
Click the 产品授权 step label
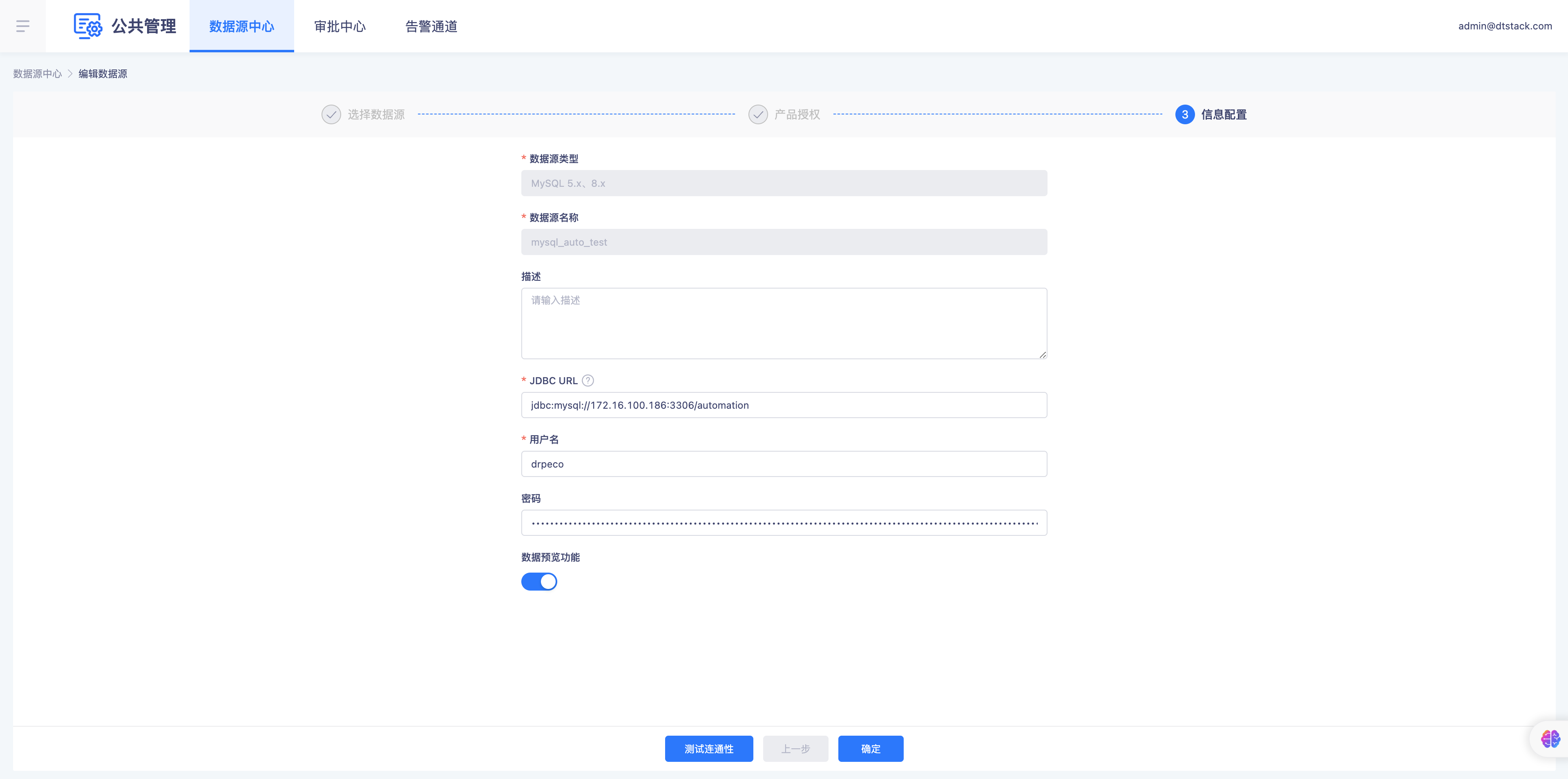point(797,114)
